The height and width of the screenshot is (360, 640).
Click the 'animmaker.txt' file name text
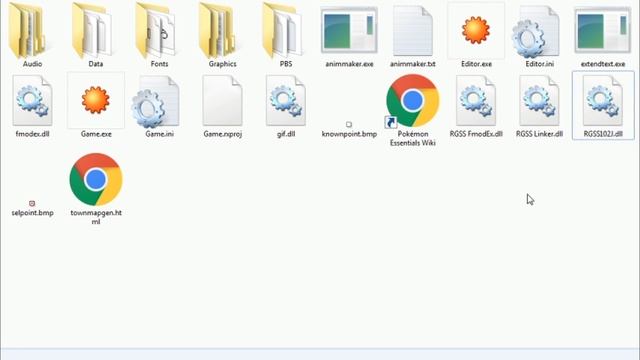coord(413,64)
